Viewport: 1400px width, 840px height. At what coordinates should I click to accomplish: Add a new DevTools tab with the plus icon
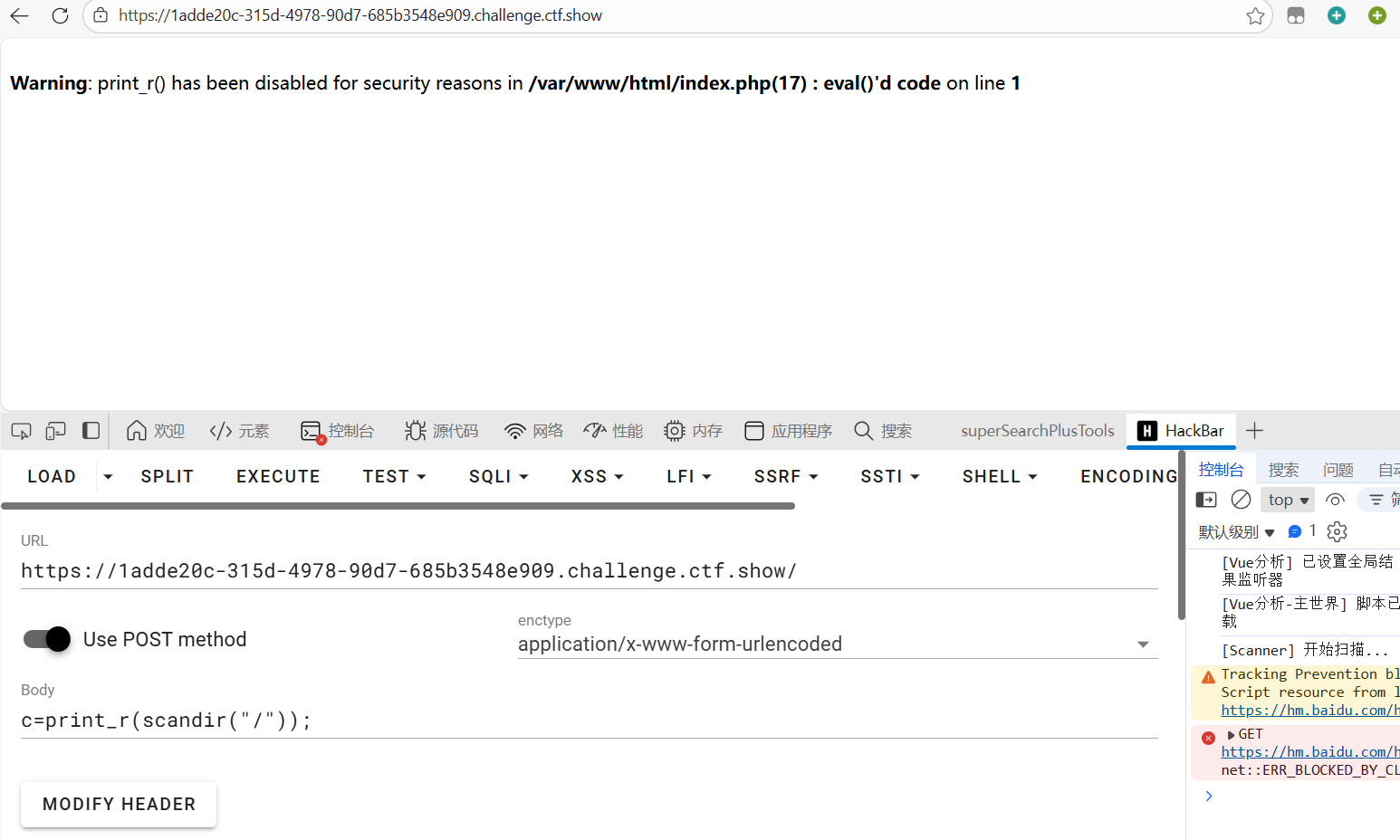click(1254, 431)
